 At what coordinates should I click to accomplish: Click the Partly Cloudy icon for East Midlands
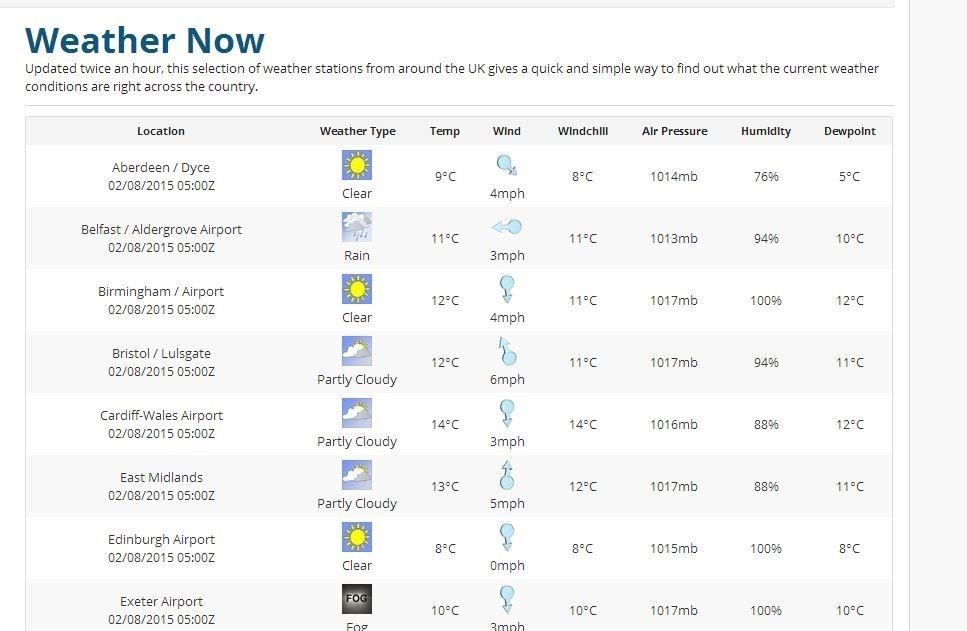356,475
